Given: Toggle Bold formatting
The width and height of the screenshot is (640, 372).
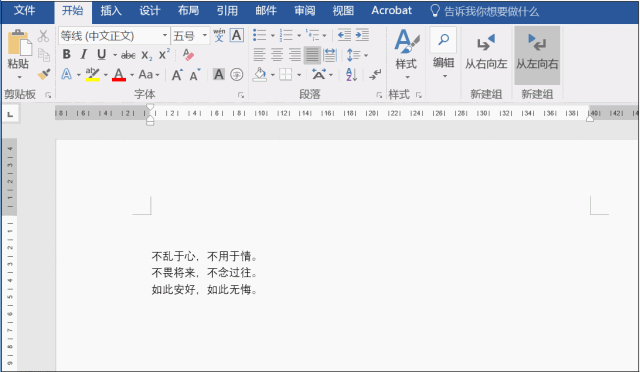Looking at the screenshot, I should [67, 54].
